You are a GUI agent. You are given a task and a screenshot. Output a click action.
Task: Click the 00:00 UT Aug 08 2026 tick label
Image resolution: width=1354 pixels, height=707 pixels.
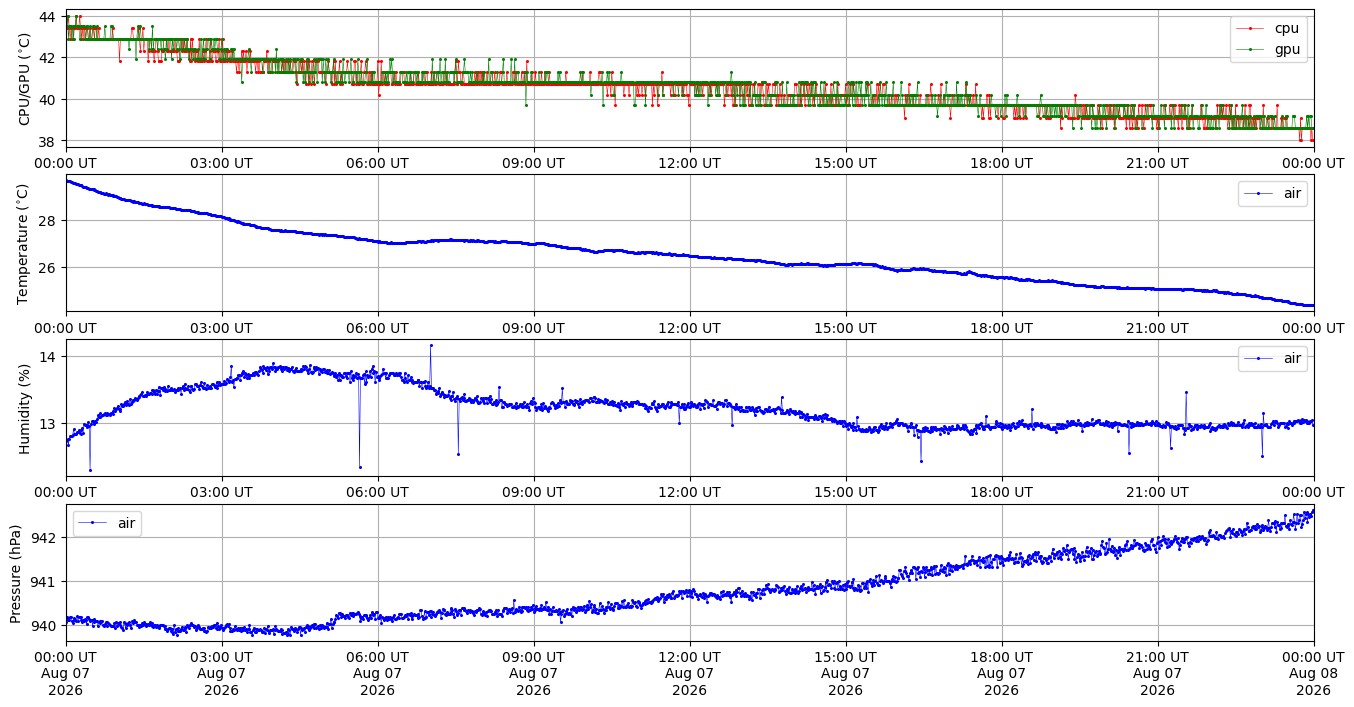pyautogui.click(x=1313, y=675)
